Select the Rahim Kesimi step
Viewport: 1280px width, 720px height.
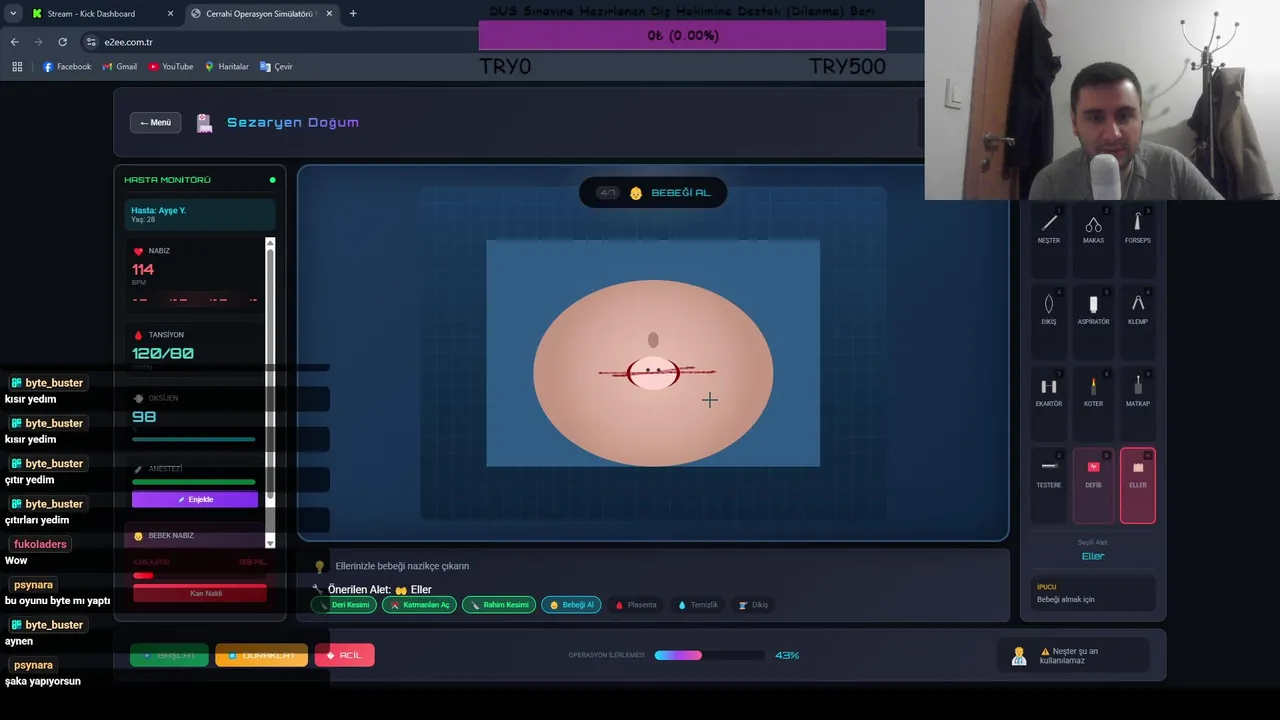[x=499, y=605]
